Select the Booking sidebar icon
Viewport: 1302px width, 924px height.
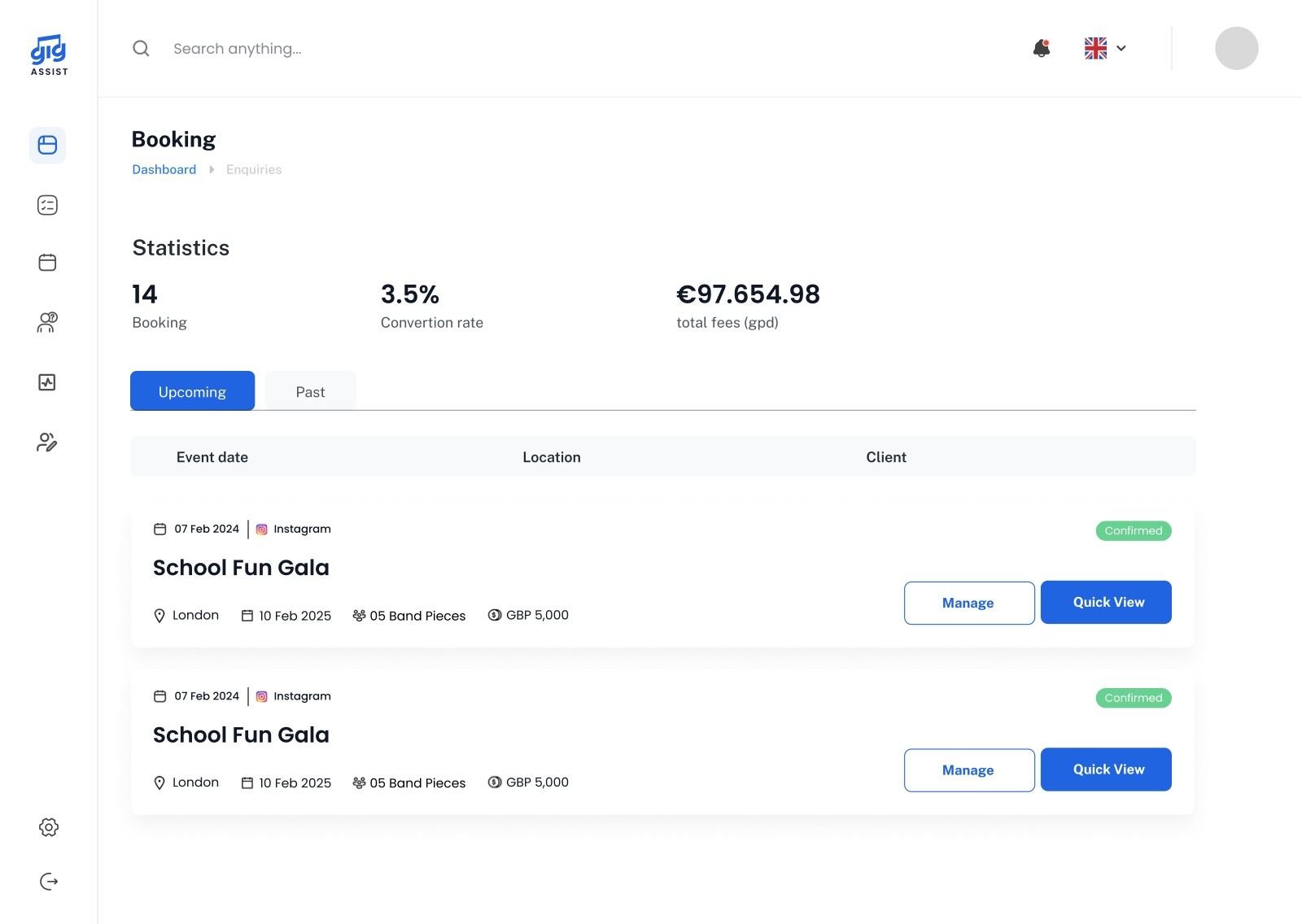(x=48, y=146)
